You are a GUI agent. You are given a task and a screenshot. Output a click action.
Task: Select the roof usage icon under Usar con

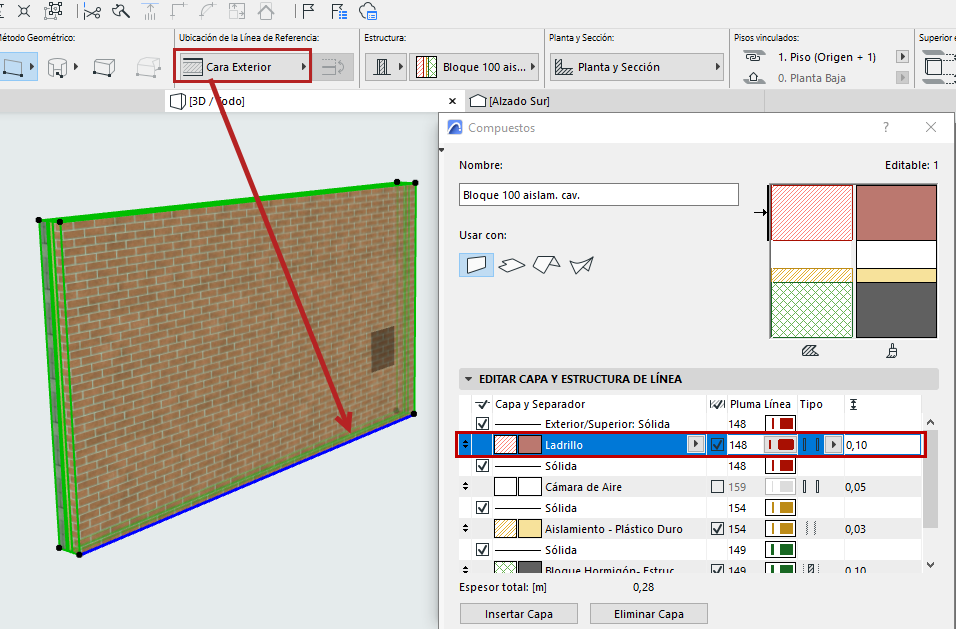pos(546,265)
